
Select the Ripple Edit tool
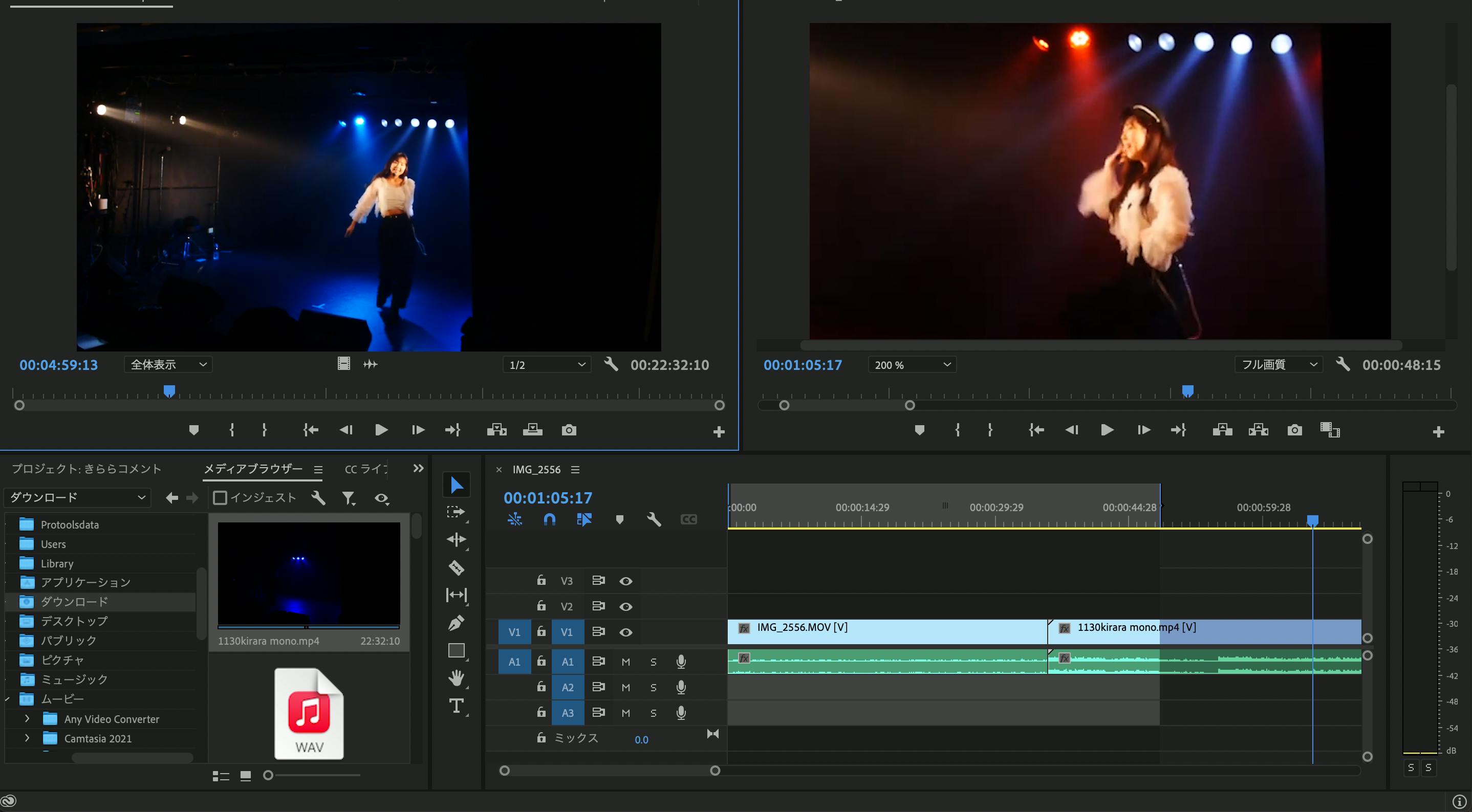coord(456,539)
